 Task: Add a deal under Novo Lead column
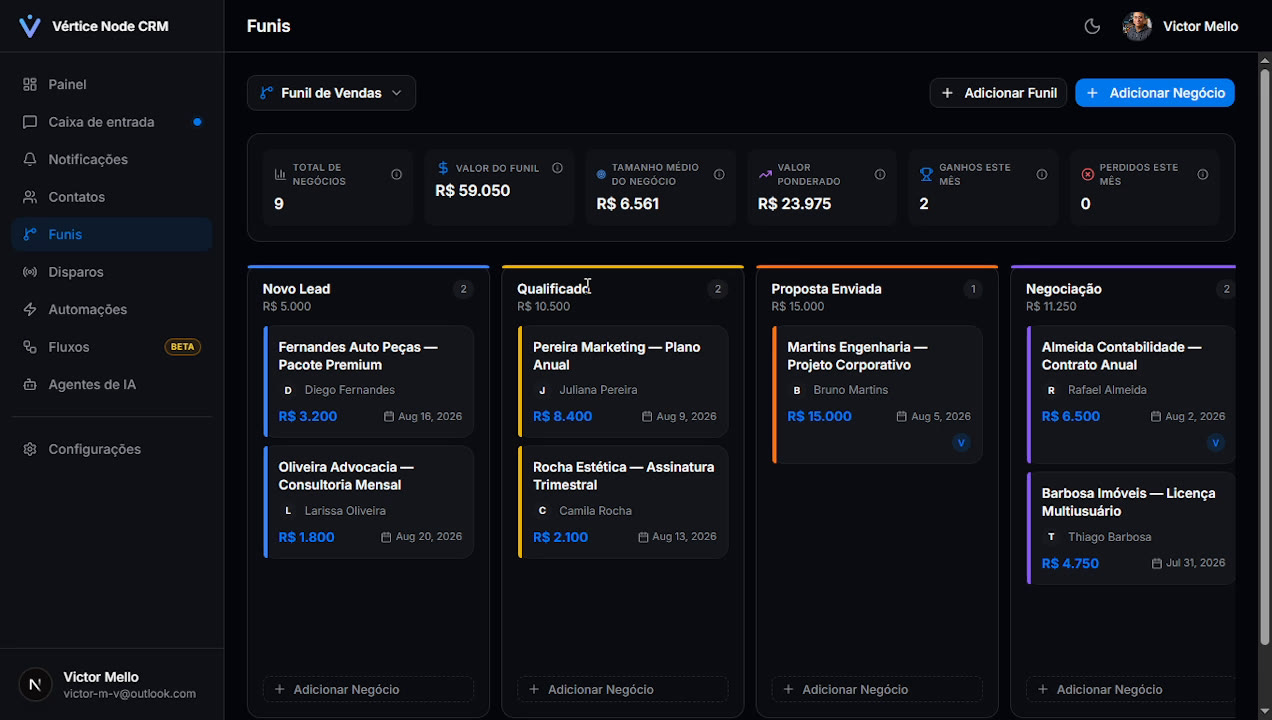[368, 689]
